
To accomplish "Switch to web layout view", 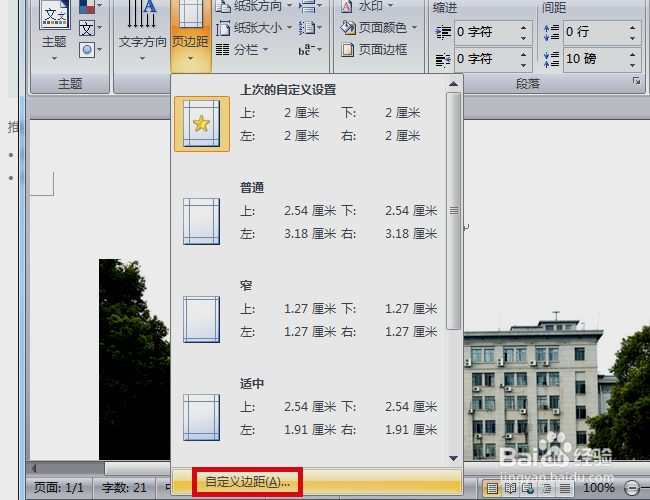I will click(x=528, y=488).
